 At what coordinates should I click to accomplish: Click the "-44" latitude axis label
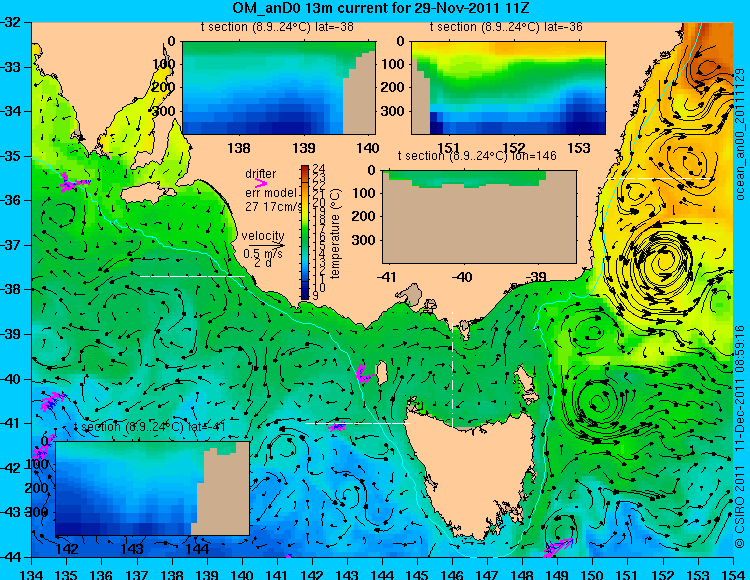[11, 557]
